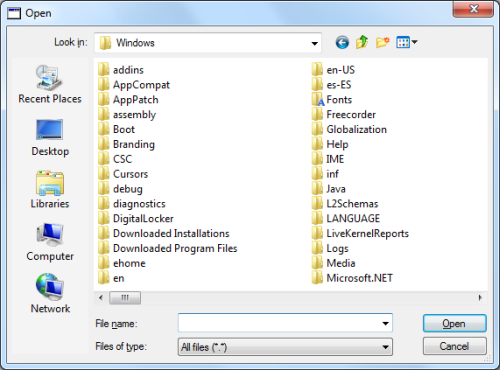Select Downloaded Installations folder name

click(x=171, y=233)
